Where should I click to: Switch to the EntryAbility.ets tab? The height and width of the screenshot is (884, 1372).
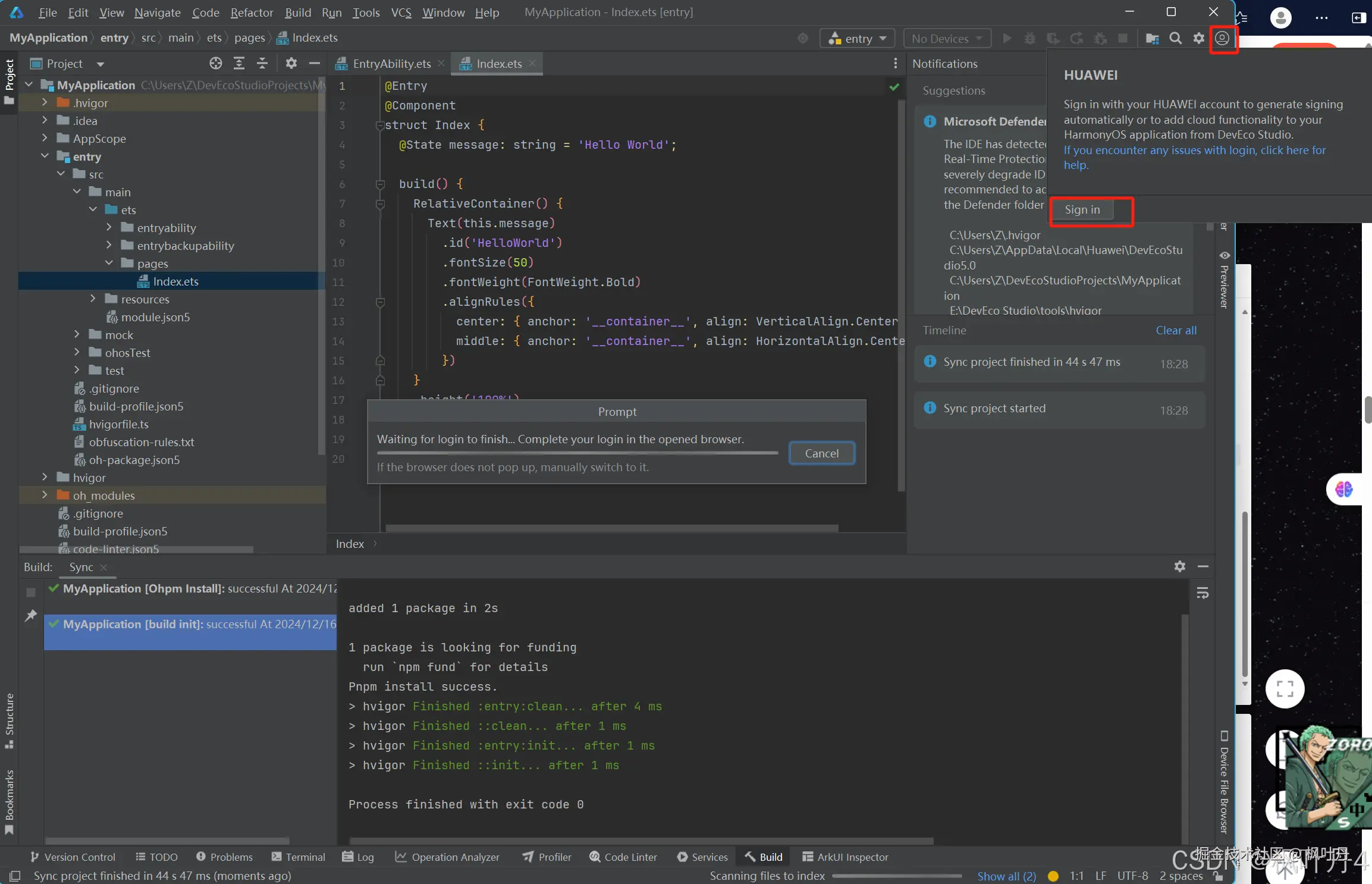[x=391, y=64]
